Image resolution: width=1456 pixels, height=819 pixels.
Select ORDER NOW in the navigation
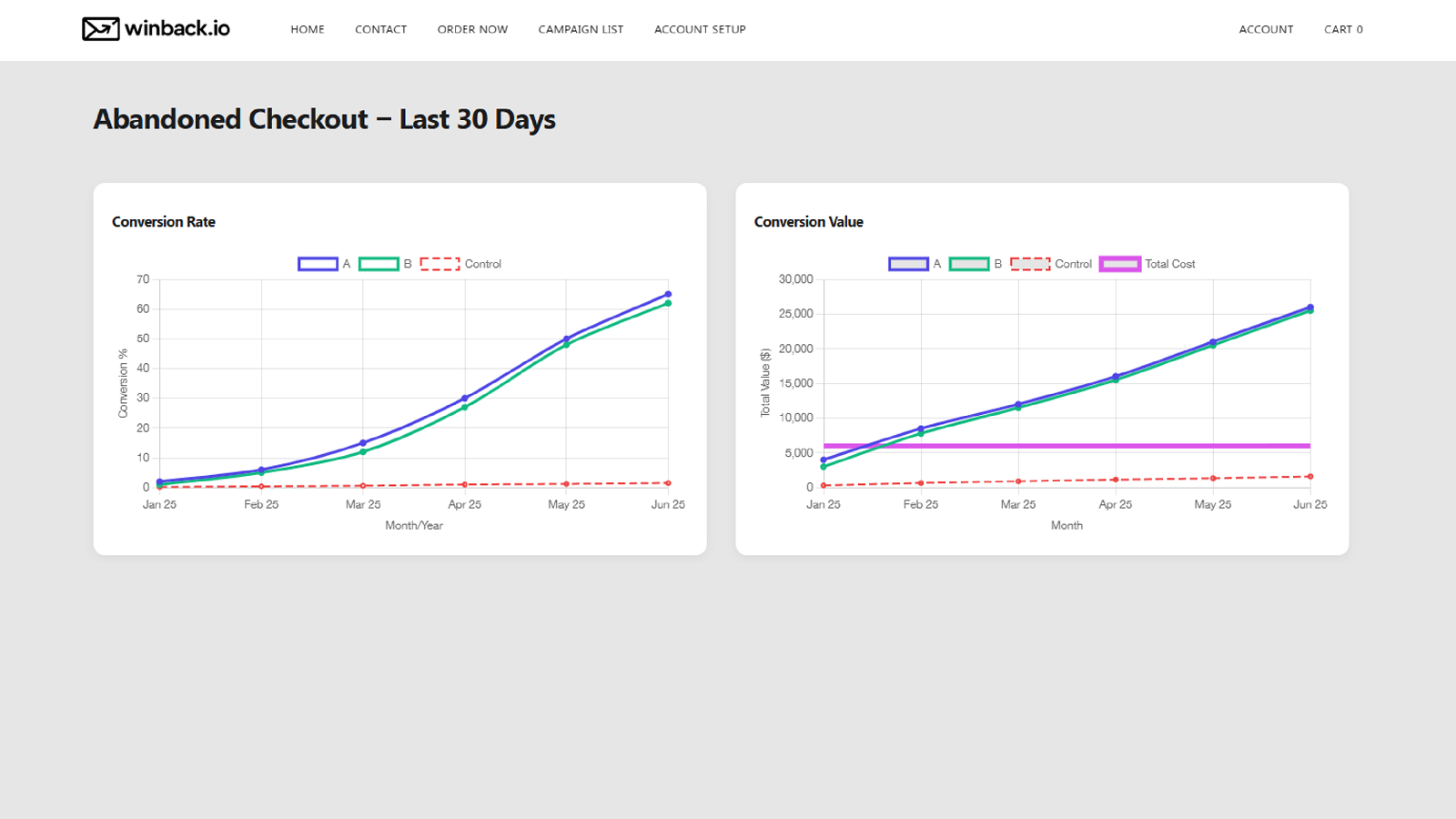472,29
